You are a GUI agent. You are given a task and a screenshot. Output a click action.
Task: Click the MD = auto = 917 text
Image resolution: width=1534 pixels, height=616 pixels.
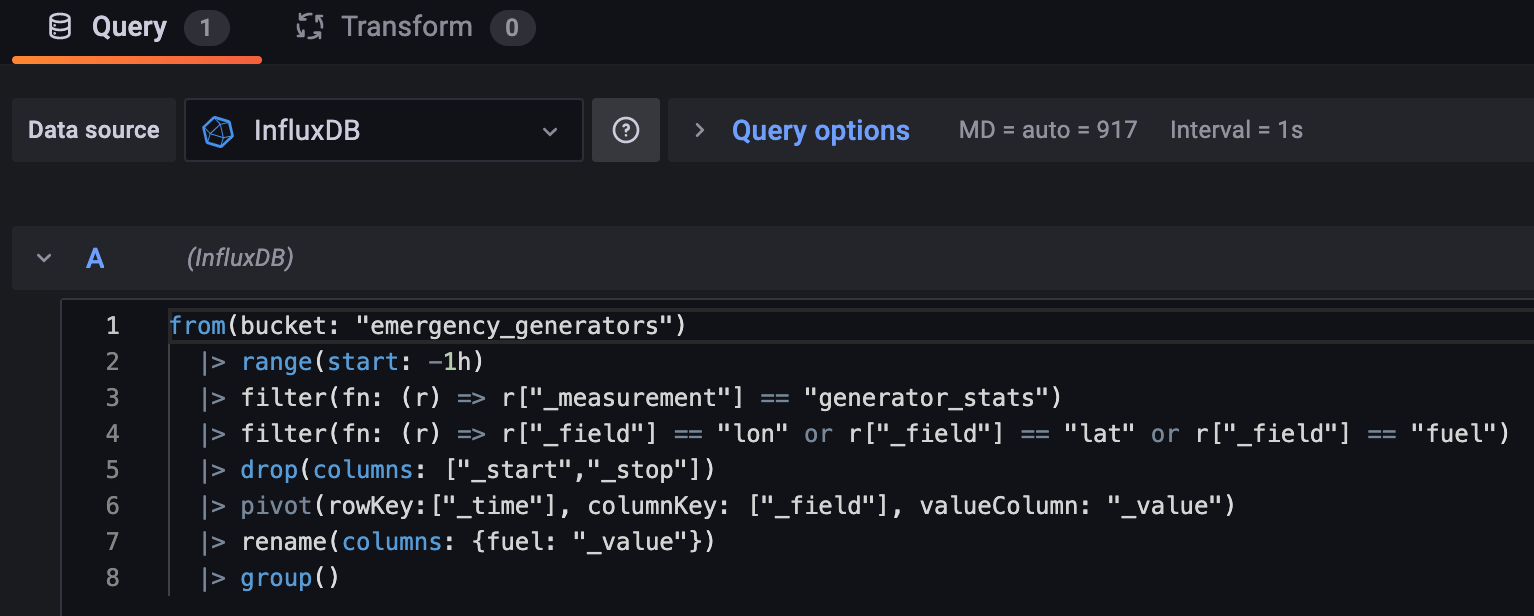tap(1047, 130)
